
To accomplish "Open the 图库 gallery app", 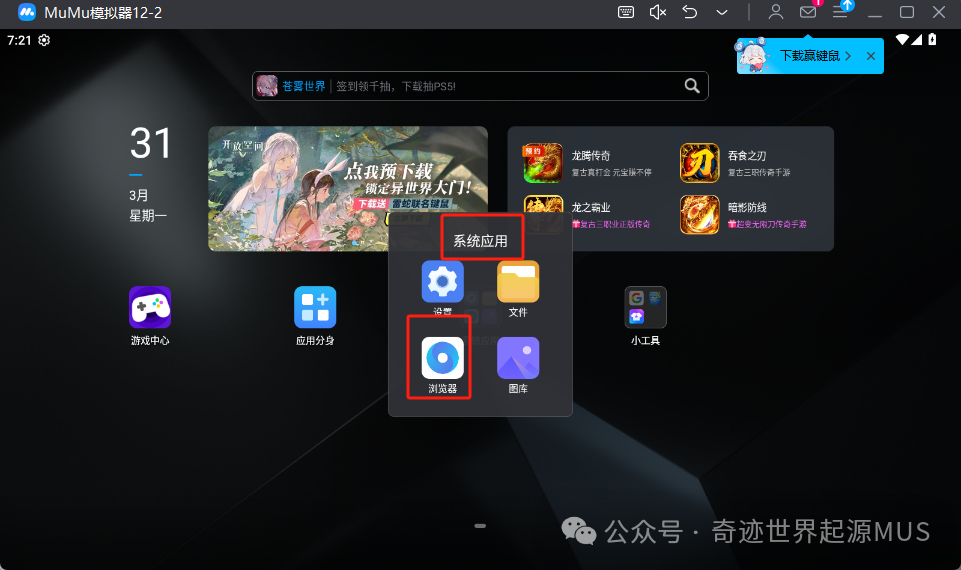I will [x=518, y=358].
